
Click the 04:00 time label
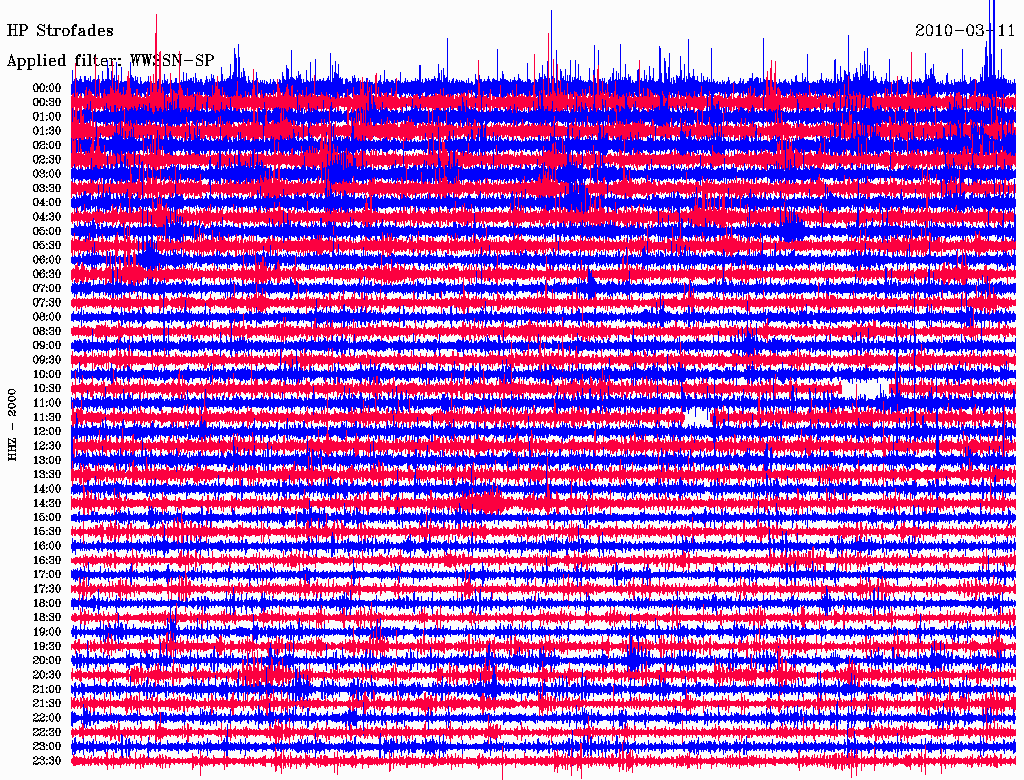[47, 203]
